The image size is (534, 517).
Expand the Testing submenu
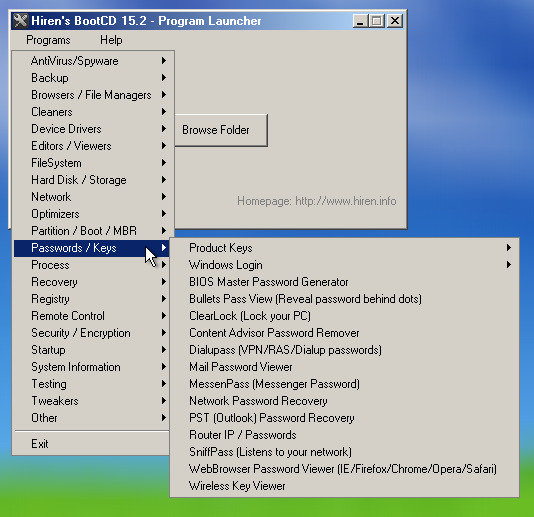(x=91, y=385)
